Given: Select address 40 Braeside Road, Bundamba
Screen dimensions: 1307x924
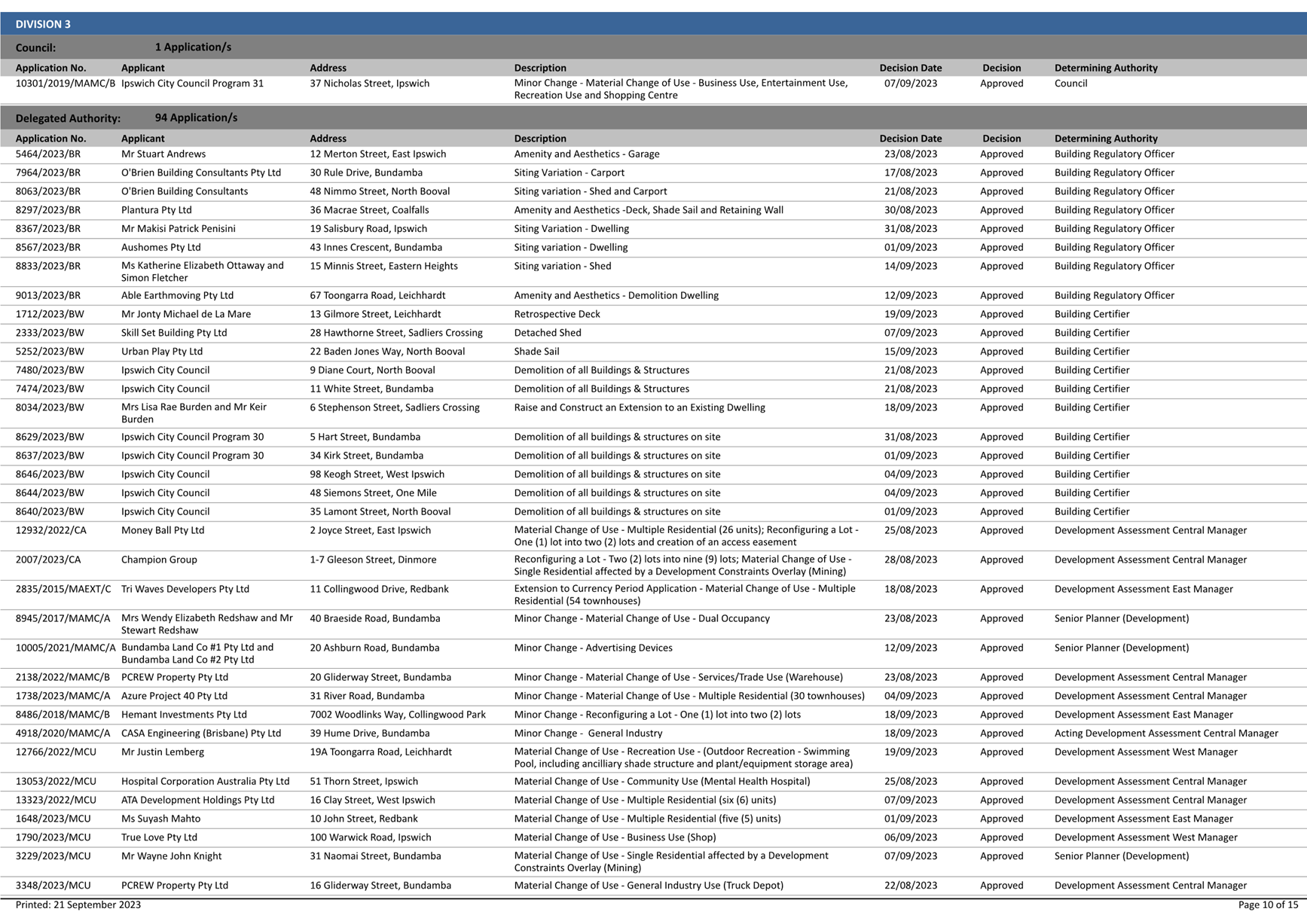Looking at the screenshot, I should 375,619.
